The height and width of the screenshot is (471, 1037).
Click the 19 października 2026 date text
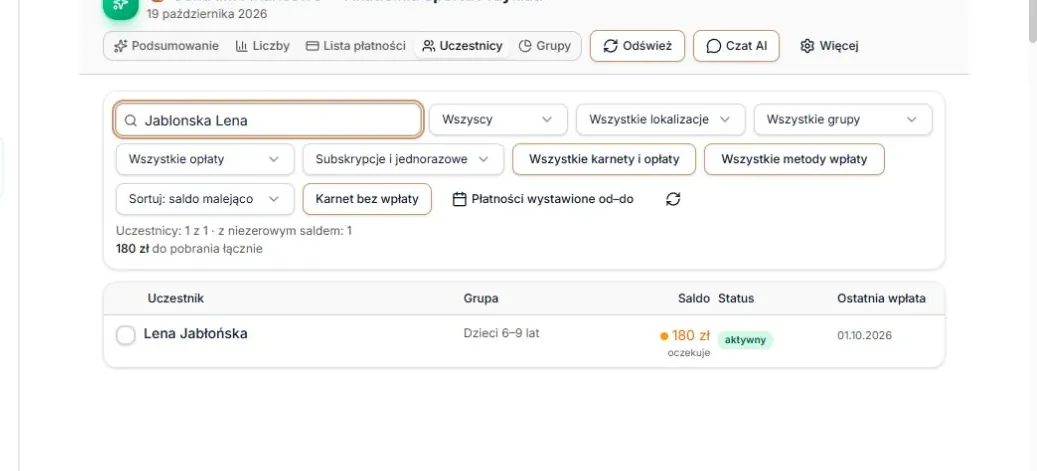pyautogui.click(x=206, y=14)
